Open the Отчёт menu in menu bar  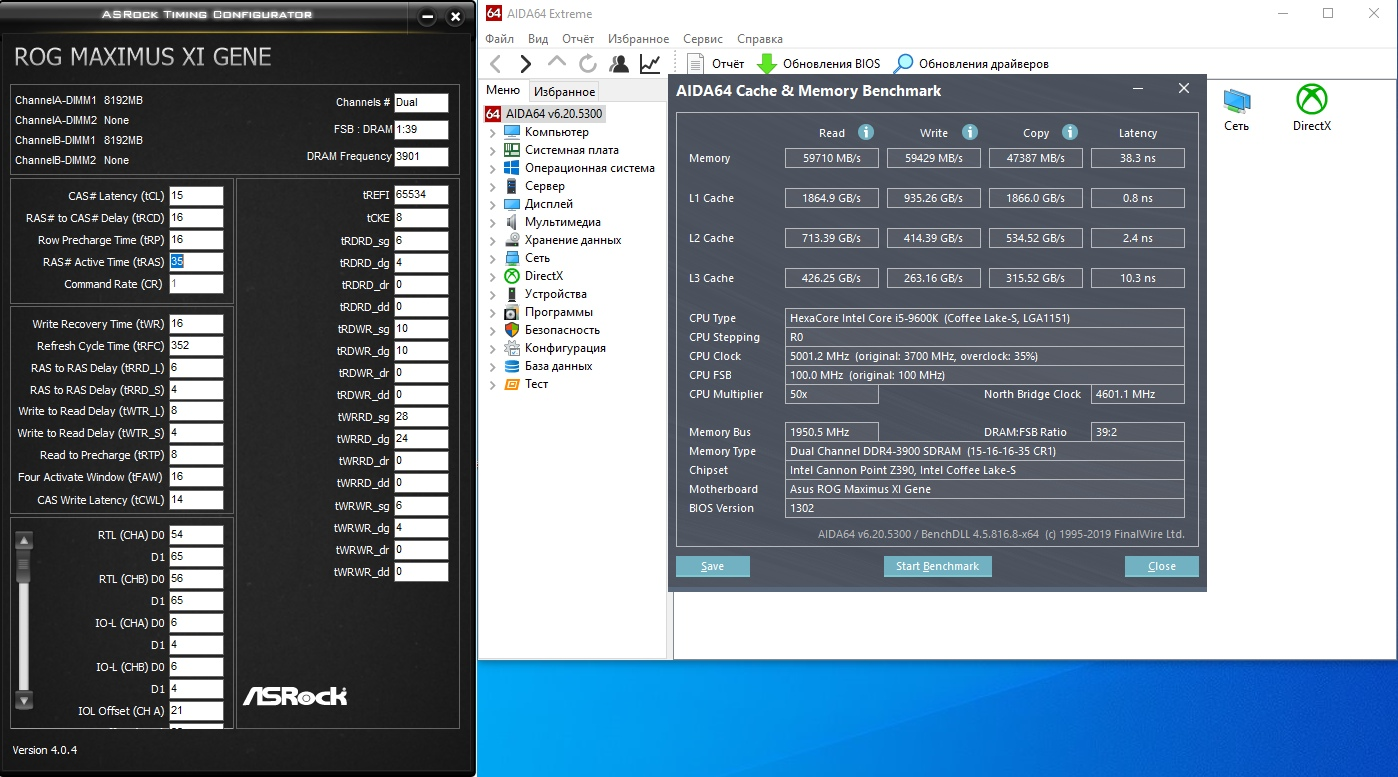pyautogui.click(x=578, y=39)
